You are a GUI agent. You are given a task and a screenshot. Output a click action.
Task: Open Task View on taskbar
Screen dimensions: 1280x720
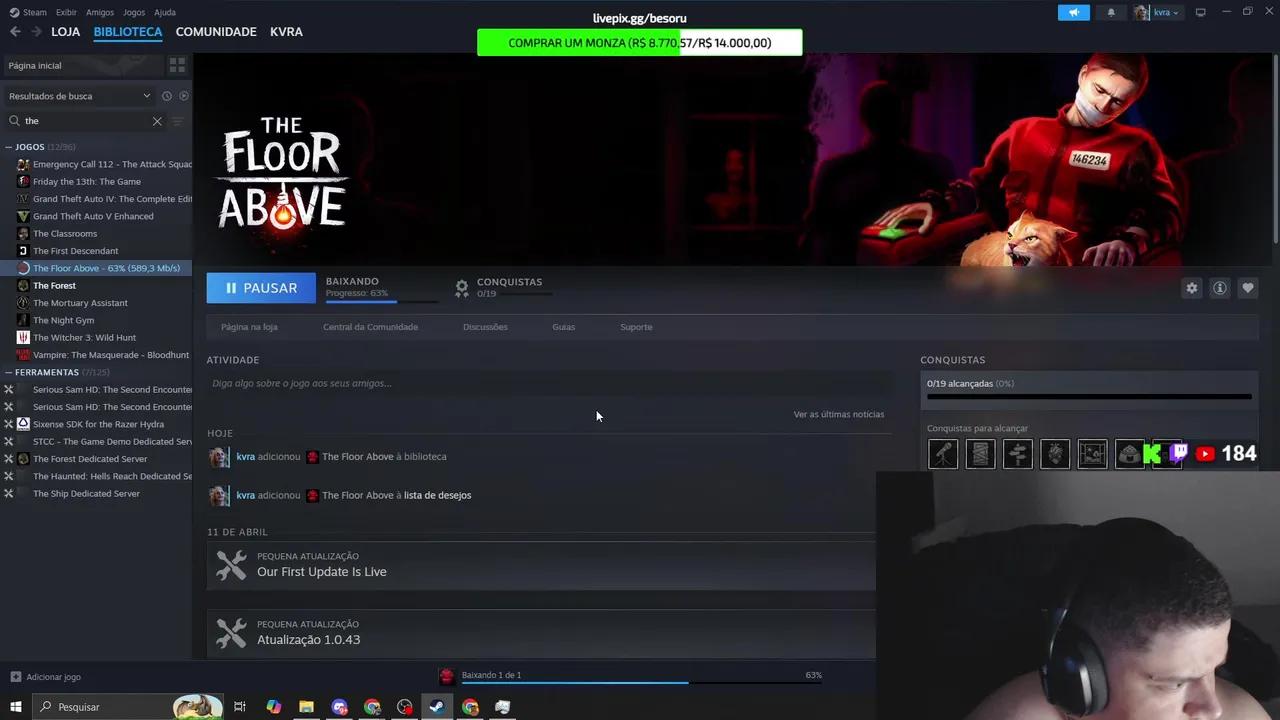240,707
